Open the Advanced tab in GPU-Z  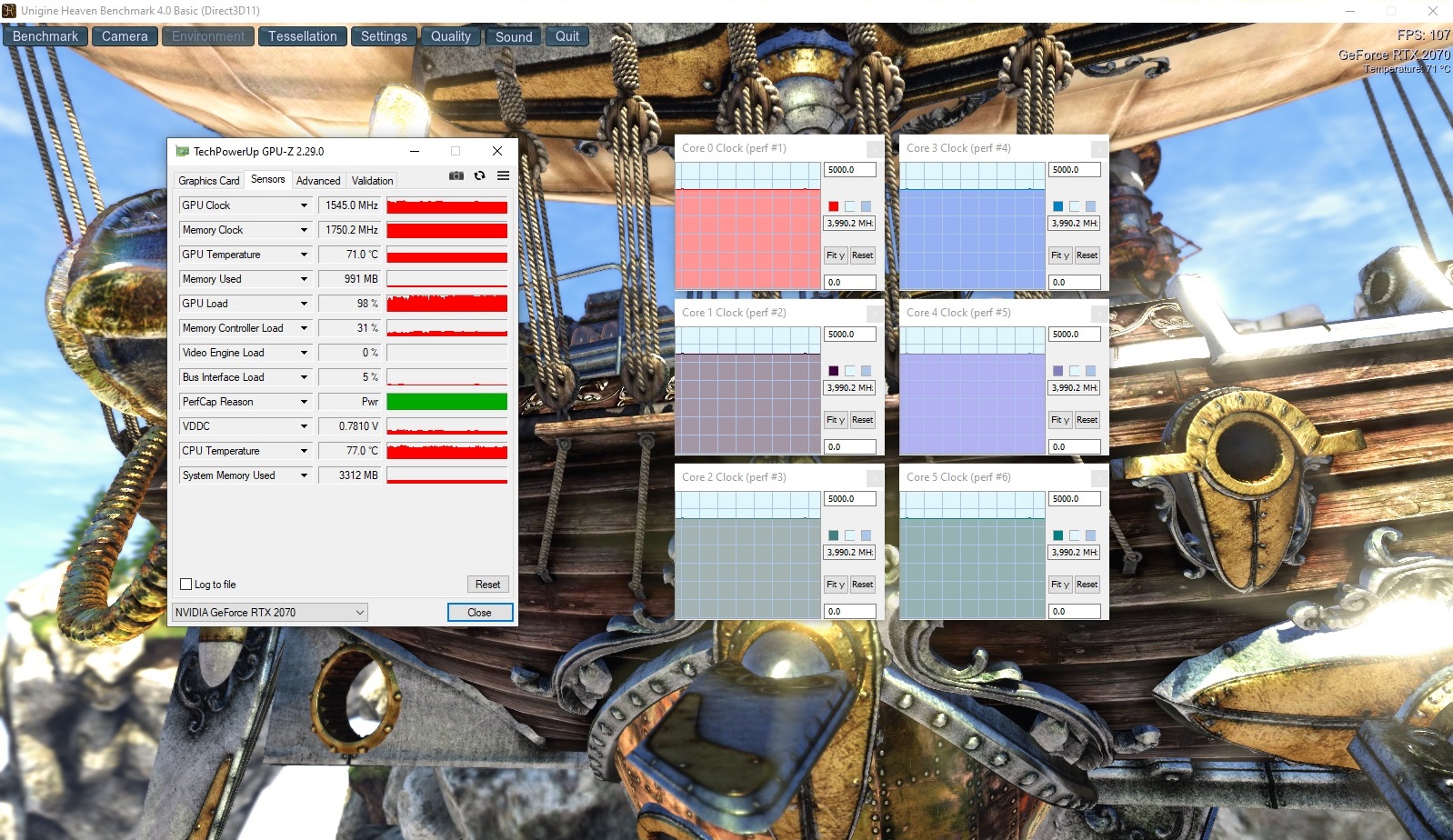(318, 181)
